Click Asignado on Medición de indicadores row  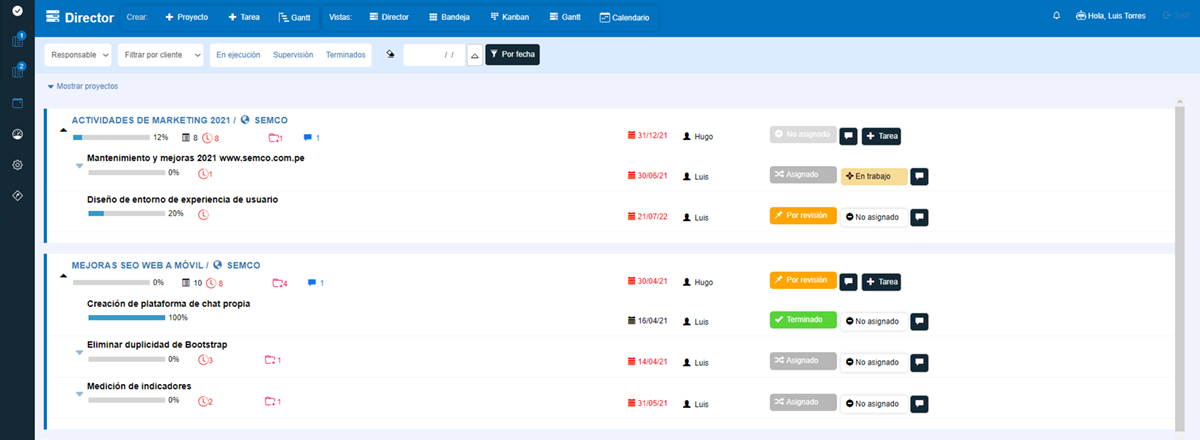click(803, 401)
